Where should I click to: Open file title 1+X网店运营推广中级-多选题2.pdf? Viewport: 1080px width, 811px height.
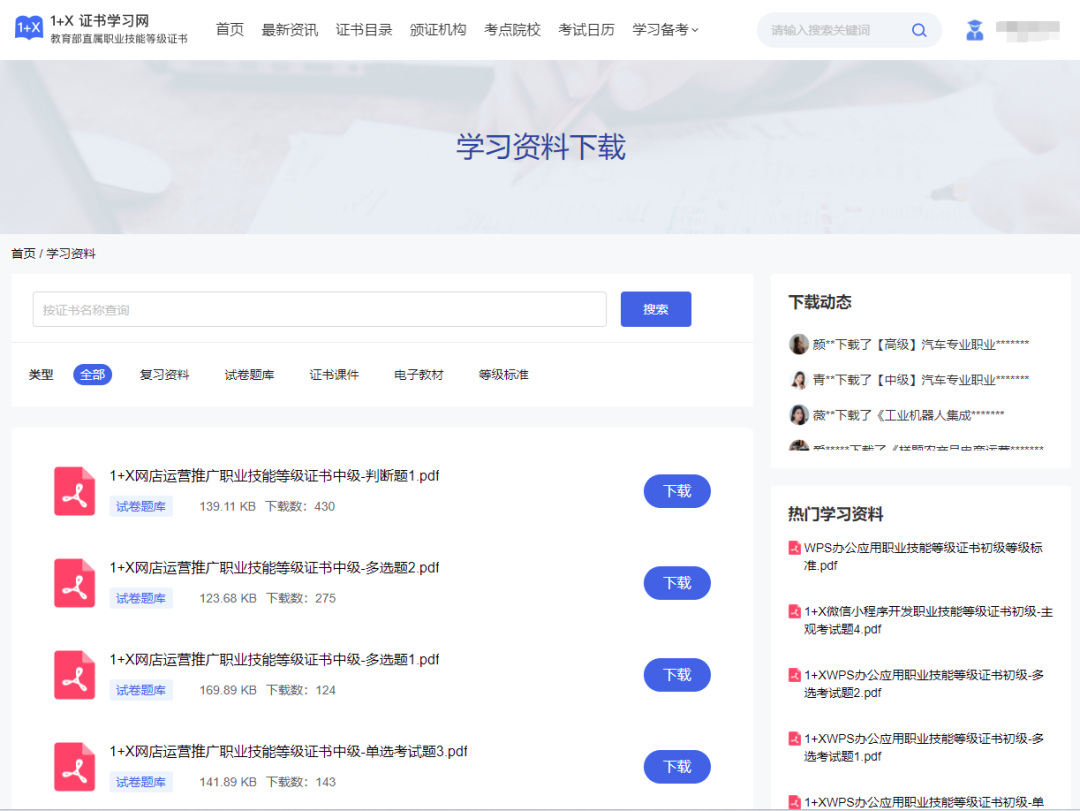pyautogui.click(x=274, y=567)
